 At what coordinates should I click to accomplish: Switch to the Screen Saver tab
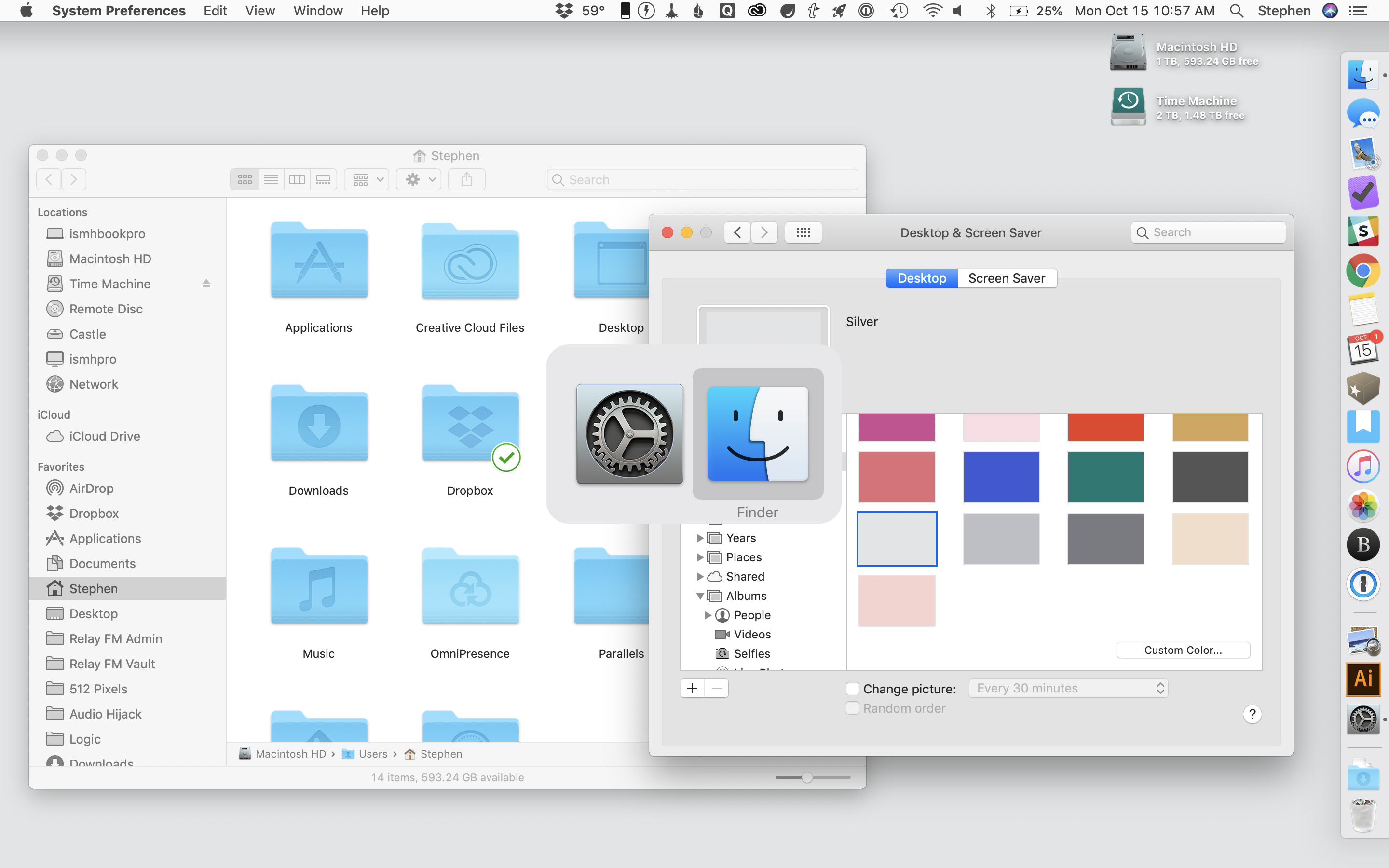click(1007, 278)
